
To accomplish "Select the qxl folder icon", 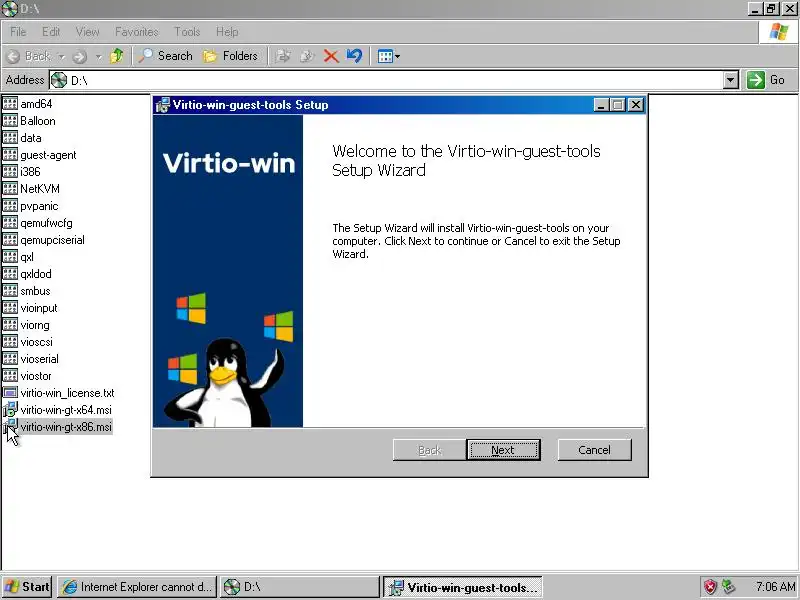I will [10, 257].
